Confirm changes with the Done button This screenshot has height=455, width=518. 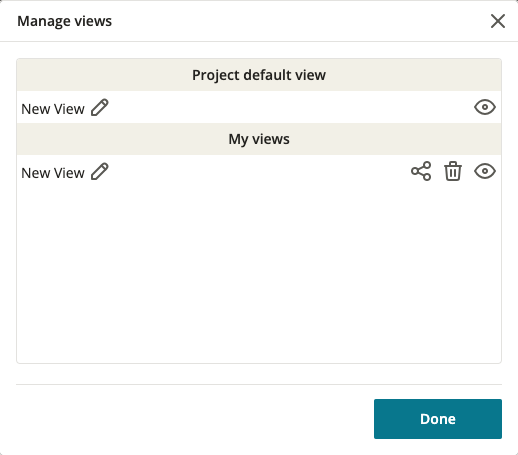(438, 419)
